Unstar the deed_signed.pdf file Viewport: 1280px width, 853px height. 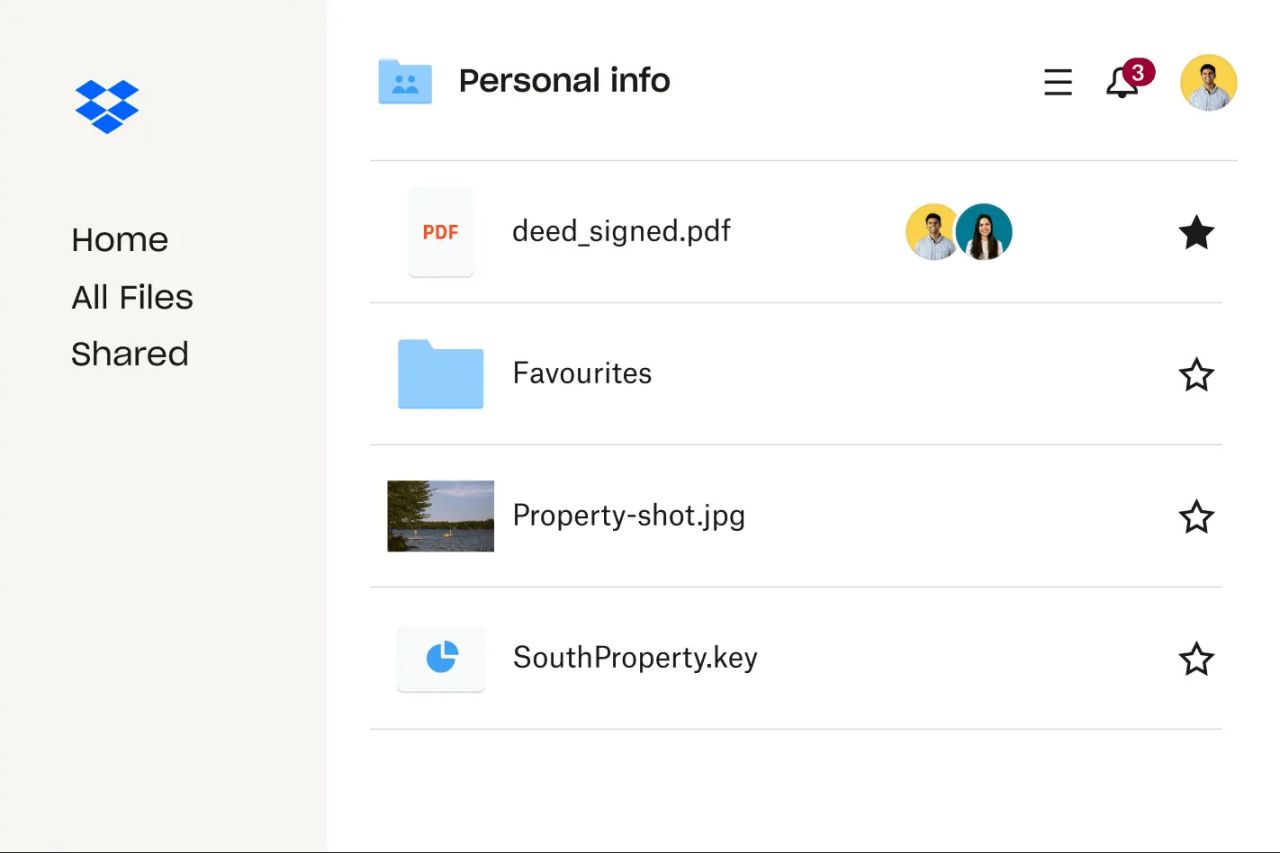1196,232
